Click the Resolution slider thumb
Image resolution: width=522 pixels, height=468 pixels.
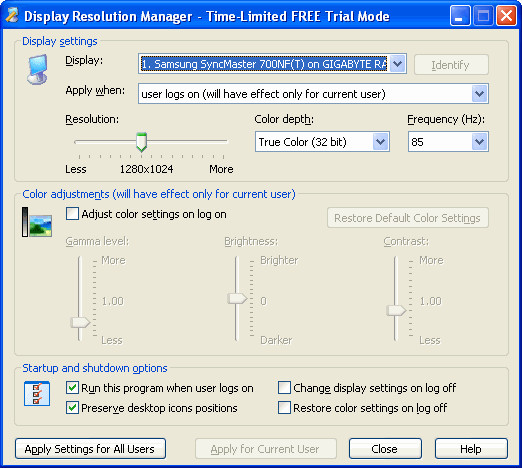click(141, 142)
